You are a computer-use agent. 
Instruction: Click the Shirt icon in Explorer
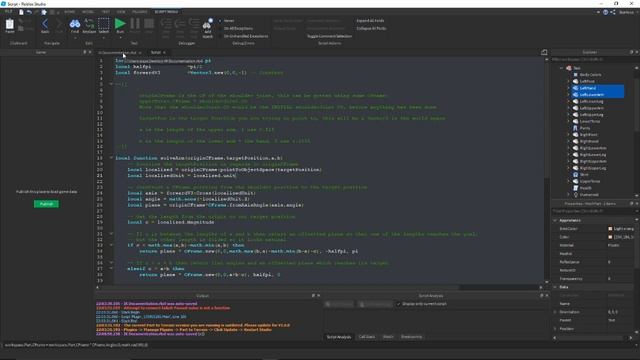(x=576, y=175)
